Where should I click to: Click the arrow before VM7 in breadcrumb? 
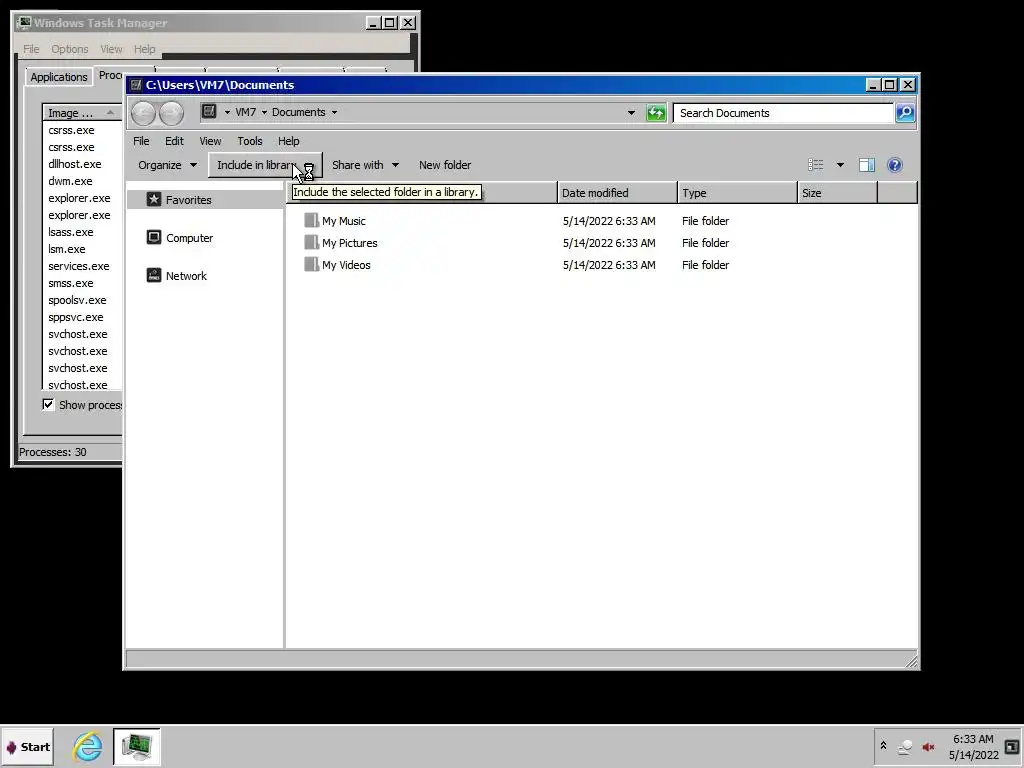tap(227, 112)
